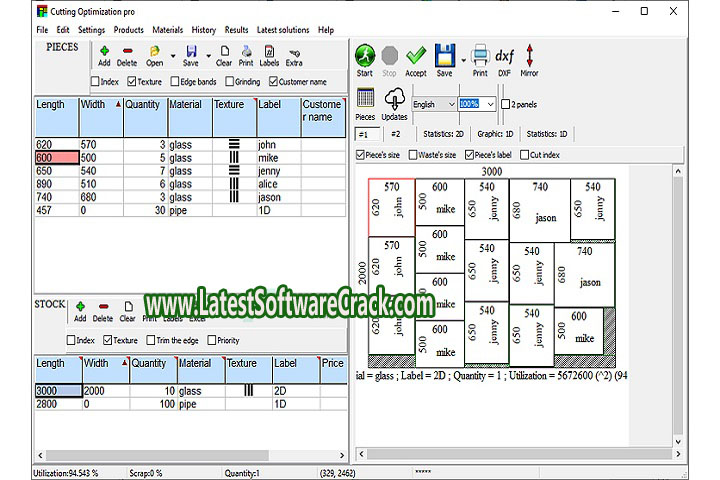Open the File menu
This screenshot has height=480, width=720.
(x=42, y=30)
